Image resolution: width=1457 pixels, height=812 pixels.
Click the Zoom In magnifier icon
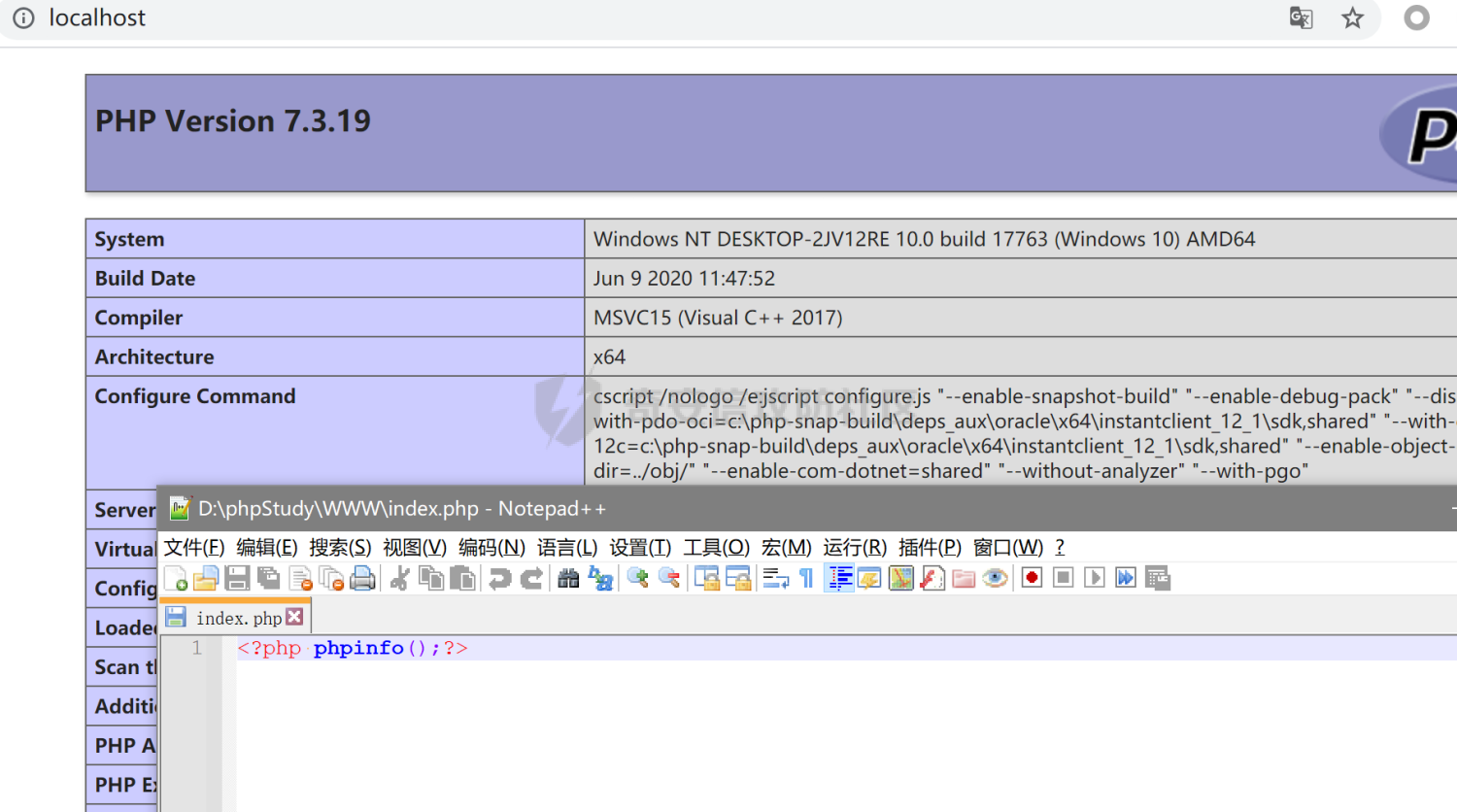[x=637, y=579]
